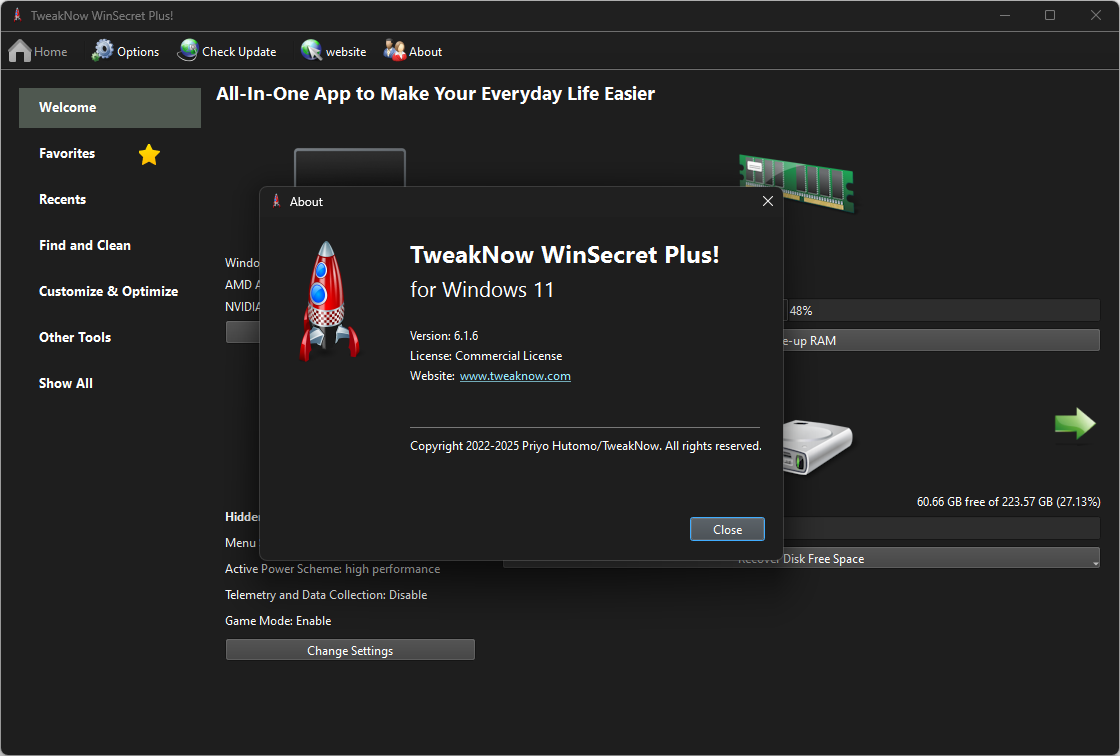Close the About dialog with the X
The height and width of the screenshot is (756, 1120).
(x=768, y=202)
